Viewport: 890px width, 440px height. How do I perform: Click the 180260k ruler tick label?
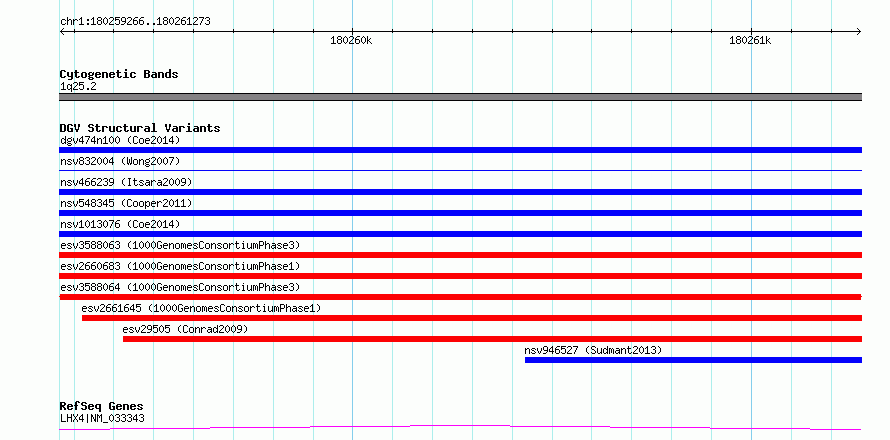352,41
